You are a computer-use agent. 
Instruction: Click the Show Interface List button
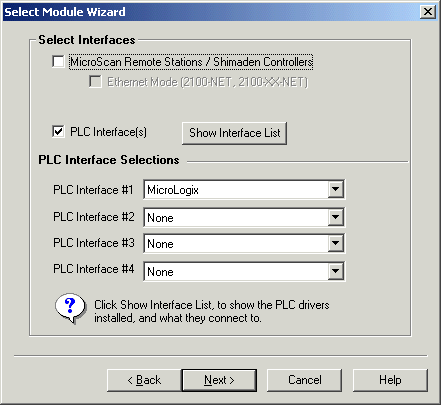click(234, 133)
